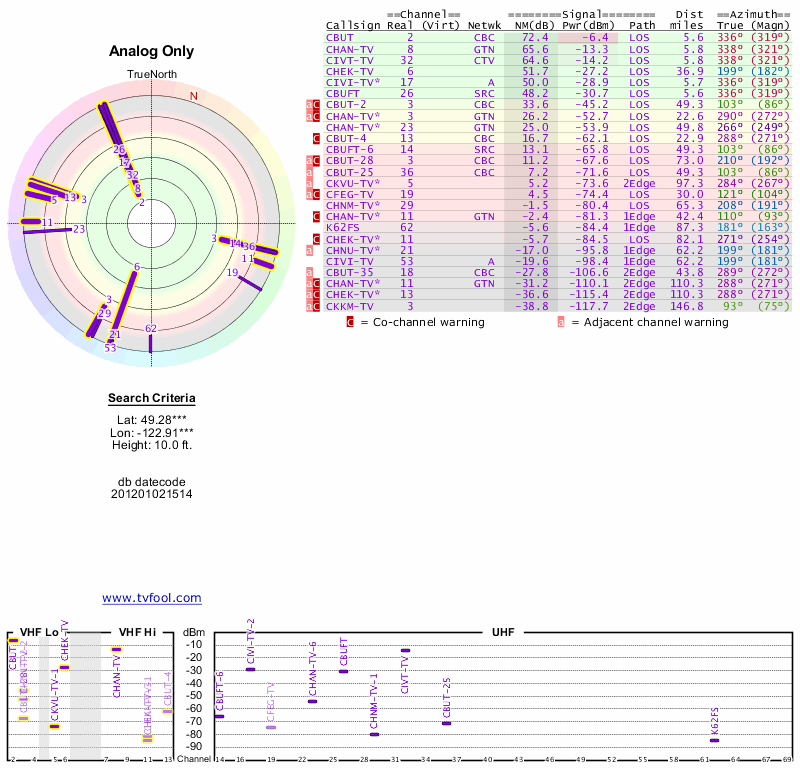This screenshot has width=800, height=768.
Task: Click the CKVU-TV-1 marker in the VHF chart
Action: [x=55, y=726]
